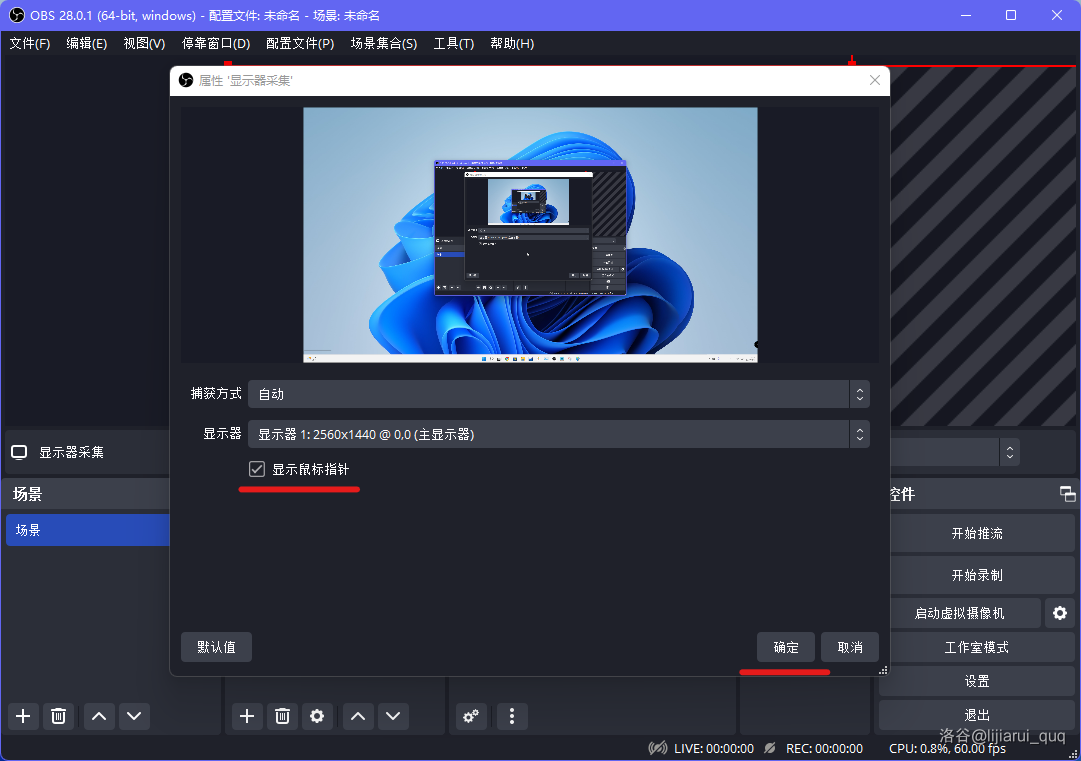Viewport: 1081px width, 761px height.
Task: Add a new scene with the plus icon
Action: [x=23, y=716]
